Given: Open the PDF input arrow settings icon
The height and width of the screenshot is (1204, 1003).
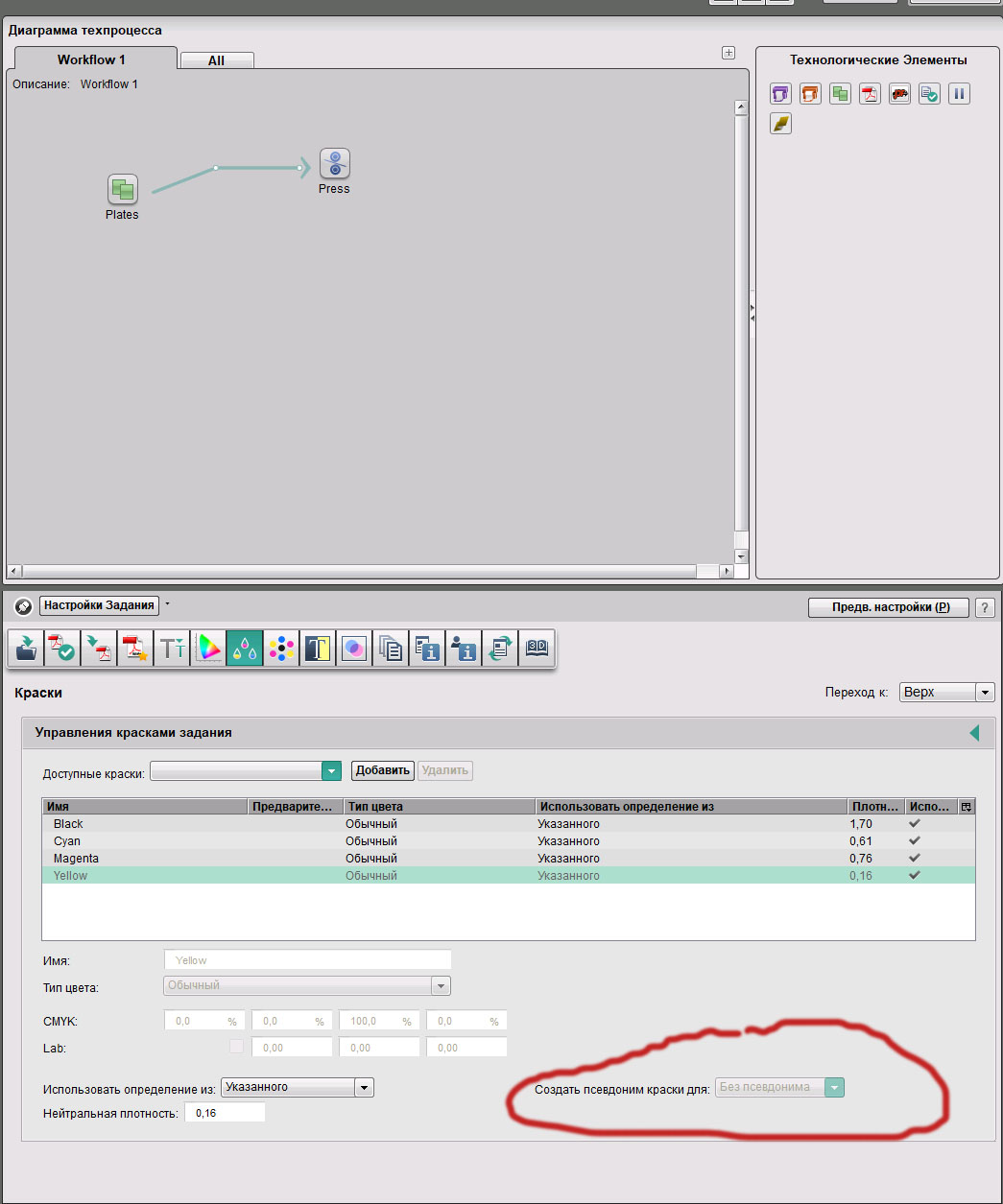Looking at the screenshot, I should [x=100, y=649].
